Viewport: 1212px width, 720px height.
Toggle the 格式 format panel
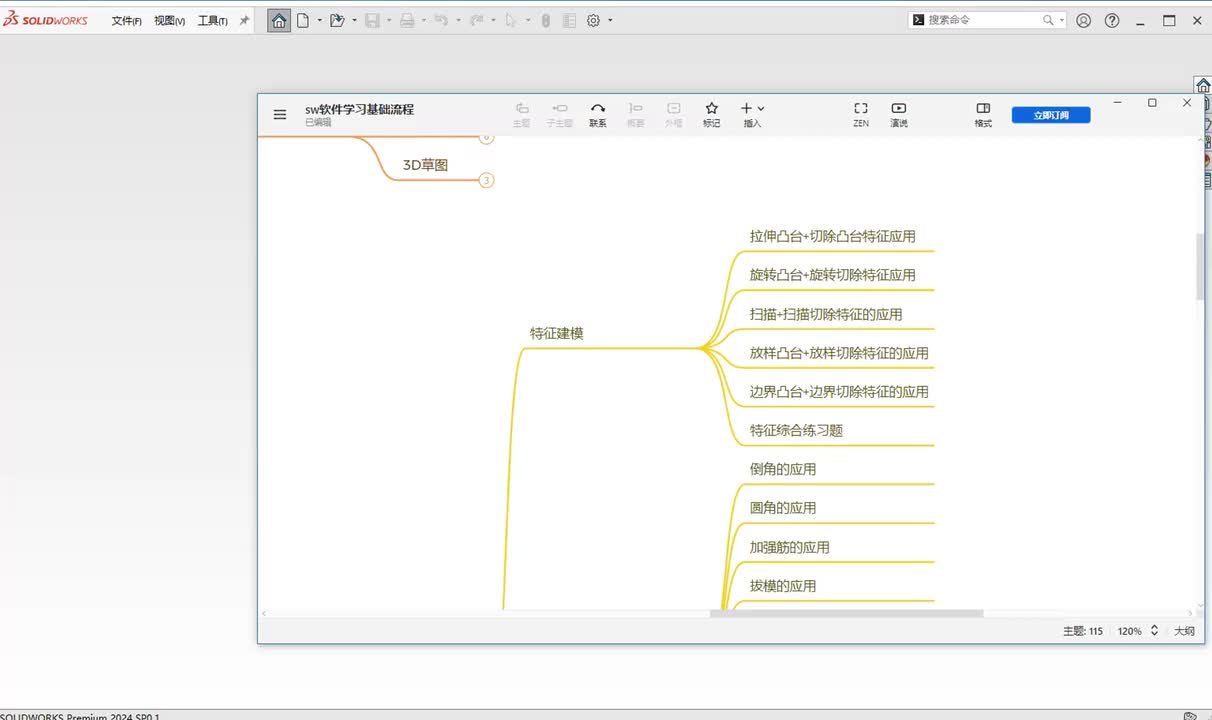click(983, 114)
